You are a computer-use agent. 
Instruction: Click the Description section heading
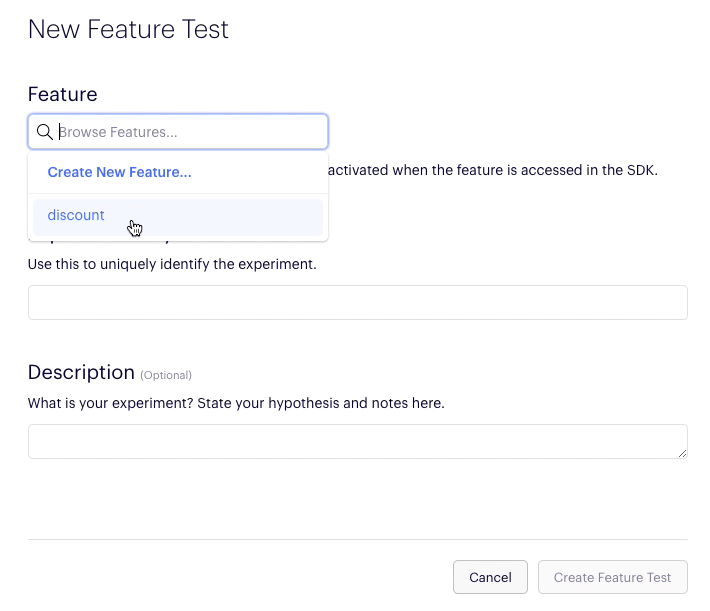point(81,372)
